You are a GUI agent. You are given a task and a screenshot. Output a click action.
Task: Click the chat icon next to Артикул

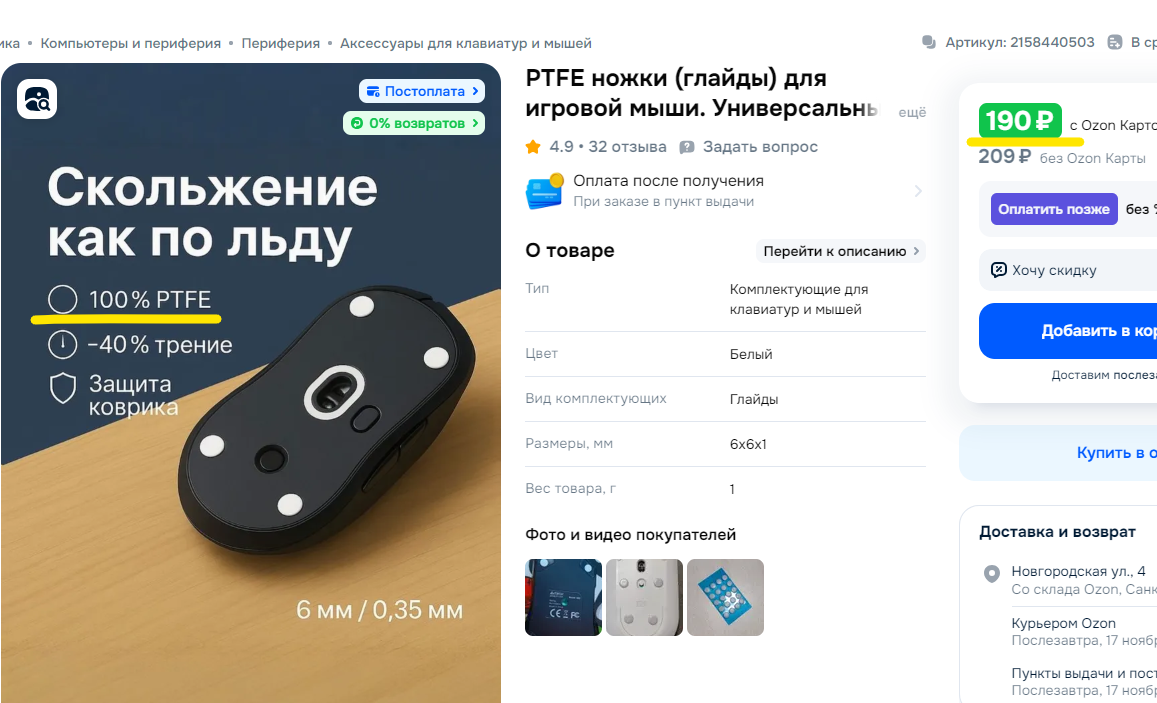(929, 43)
